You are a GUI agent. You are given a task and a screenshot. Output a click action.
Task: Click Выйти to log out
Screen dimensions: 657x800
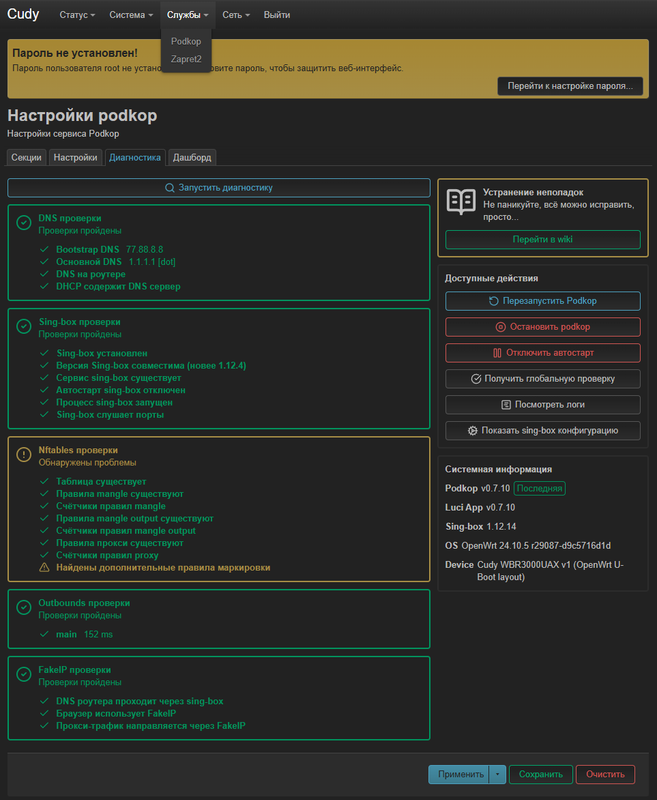277,15
